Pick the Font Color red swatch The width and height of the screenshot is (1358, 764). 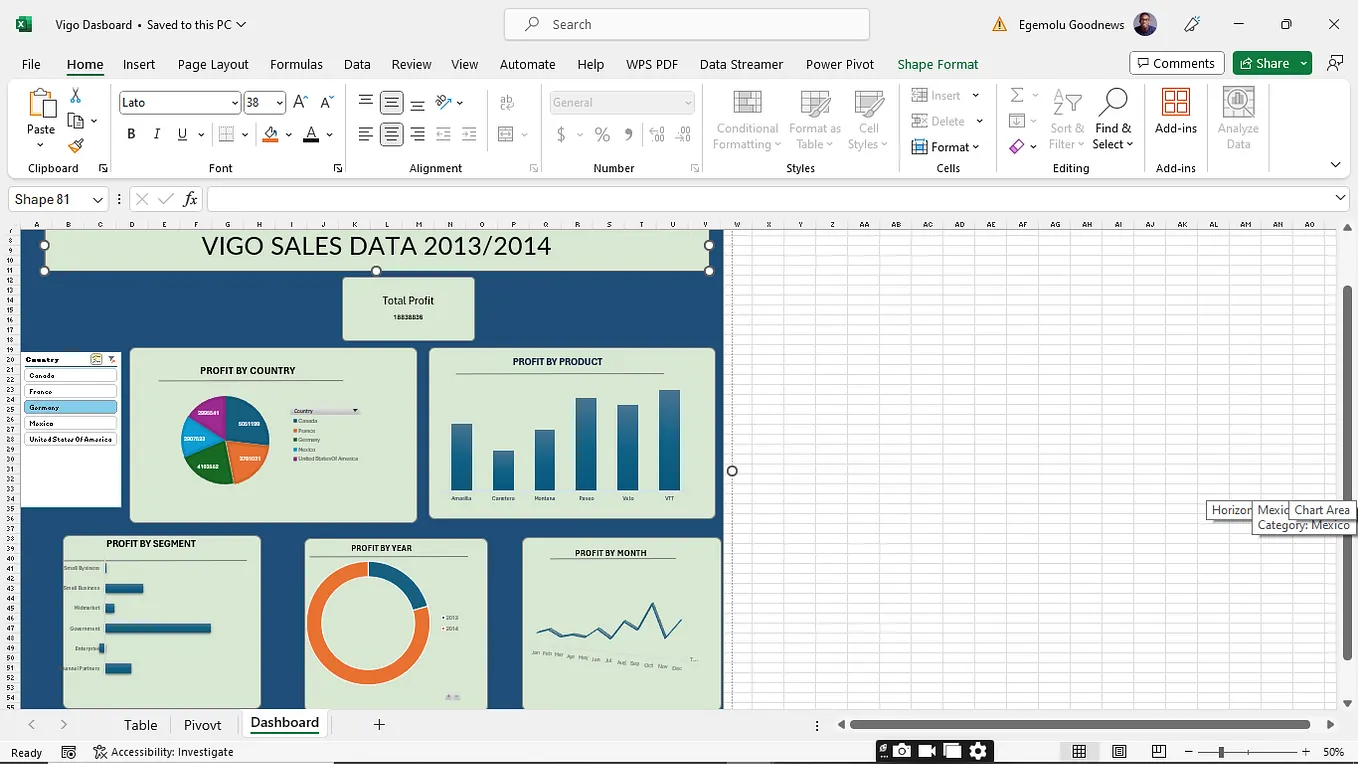tap(313, 140)
